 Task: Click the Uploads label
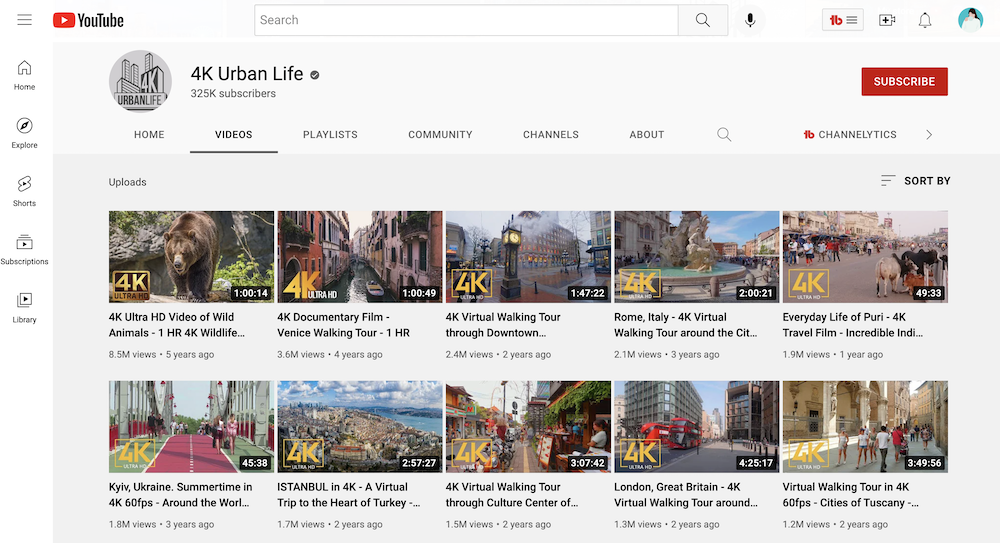128,182
